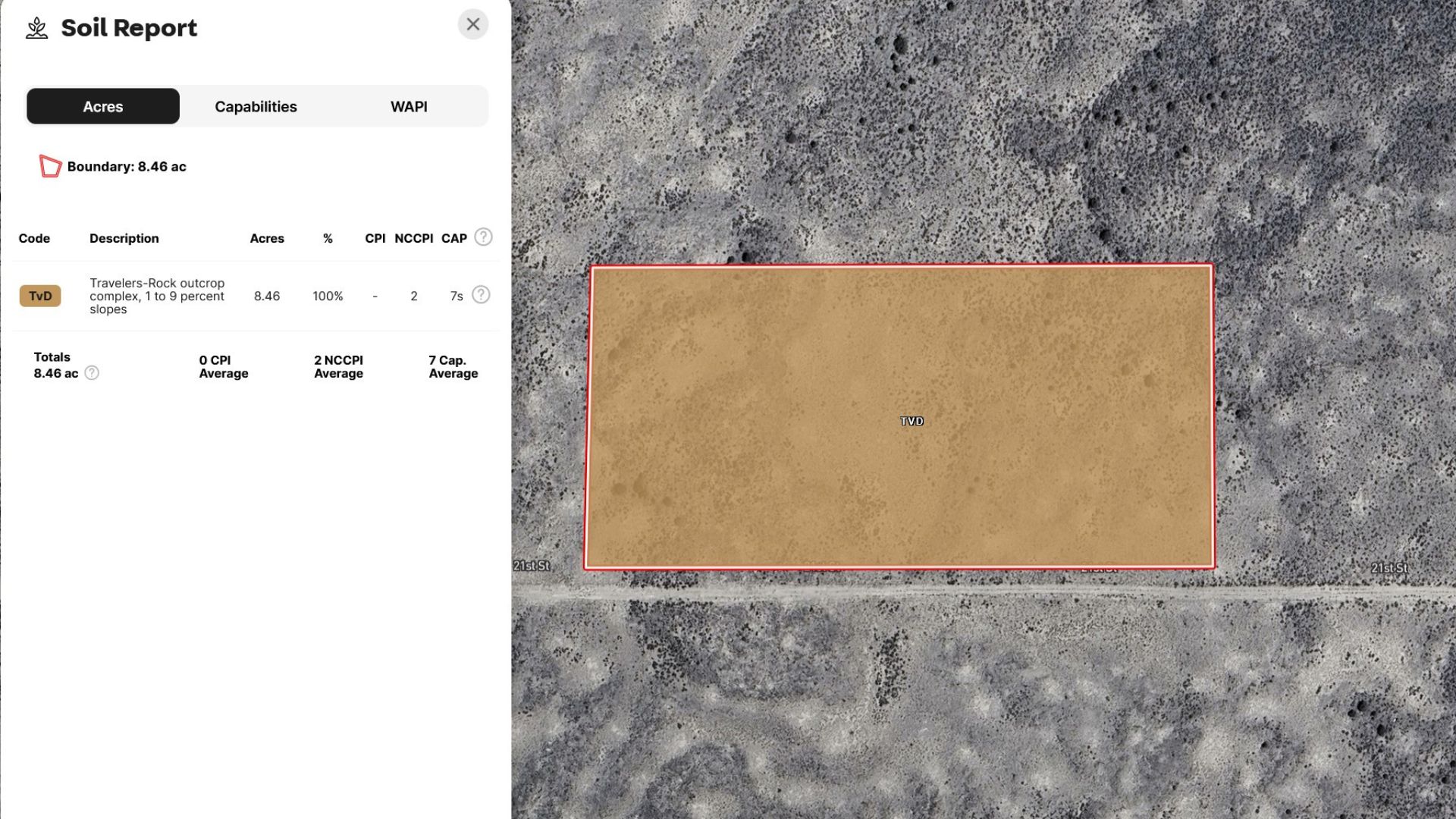The height and width of the screenshot is (819, 1456).
Task: Select the TvD soil code badge
Action: 40,296
